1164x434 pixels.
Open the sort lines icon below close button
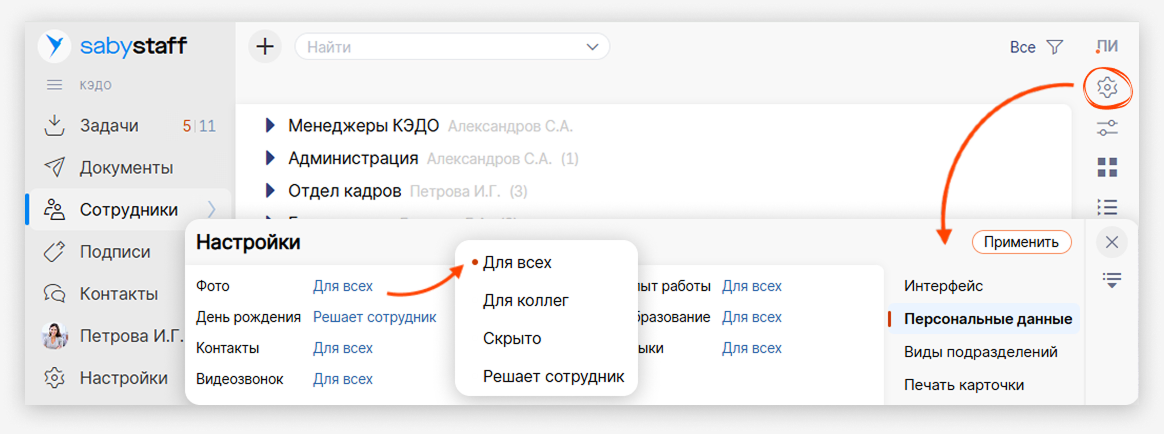tap(1110, 280)
